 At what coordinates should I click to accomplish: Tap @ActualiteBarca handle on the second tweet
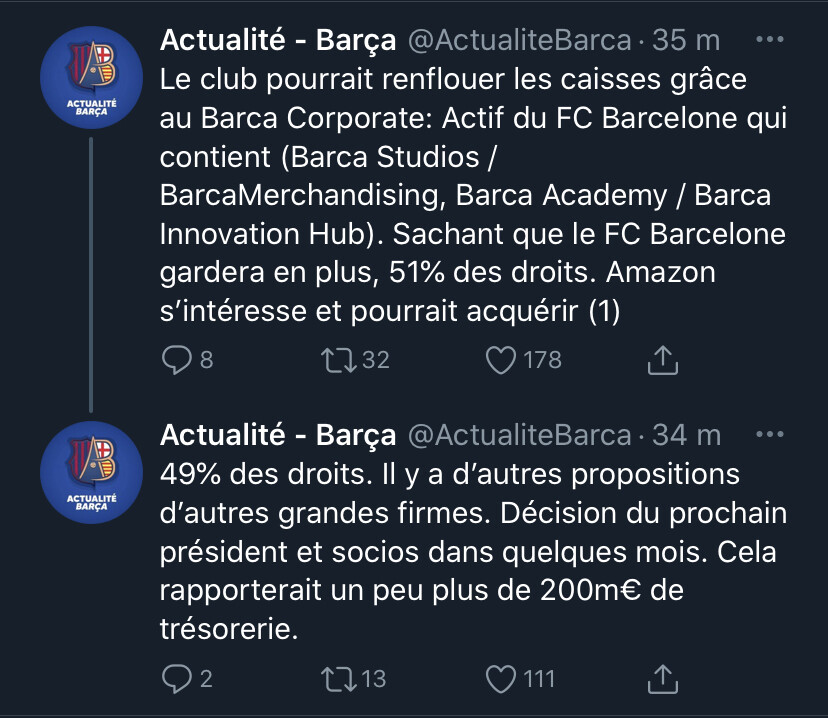(x=518, y=436)
